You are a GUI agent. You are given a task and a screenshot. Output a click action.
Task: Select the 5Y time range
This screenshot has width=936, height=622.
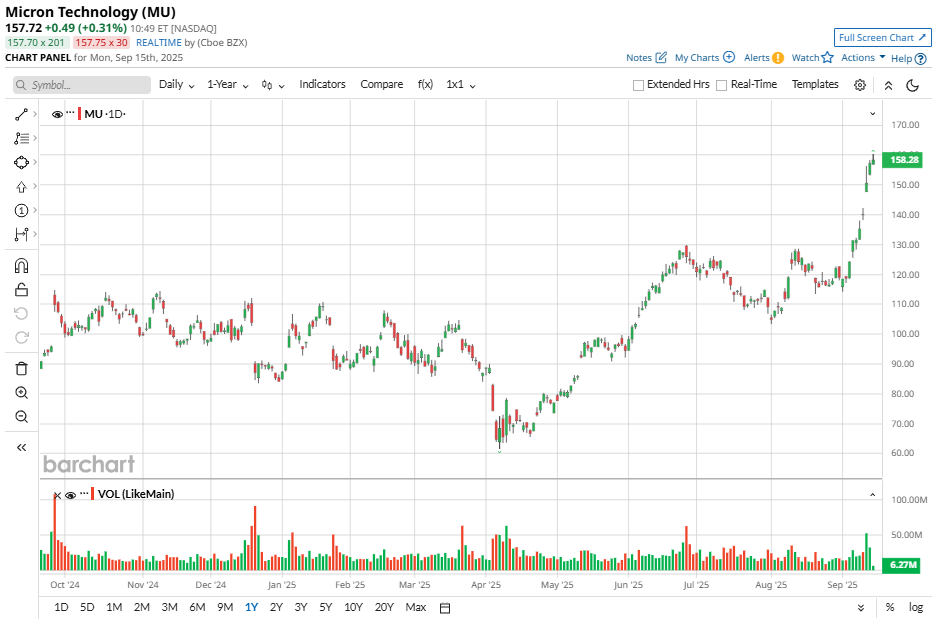[x=325, y=607]
